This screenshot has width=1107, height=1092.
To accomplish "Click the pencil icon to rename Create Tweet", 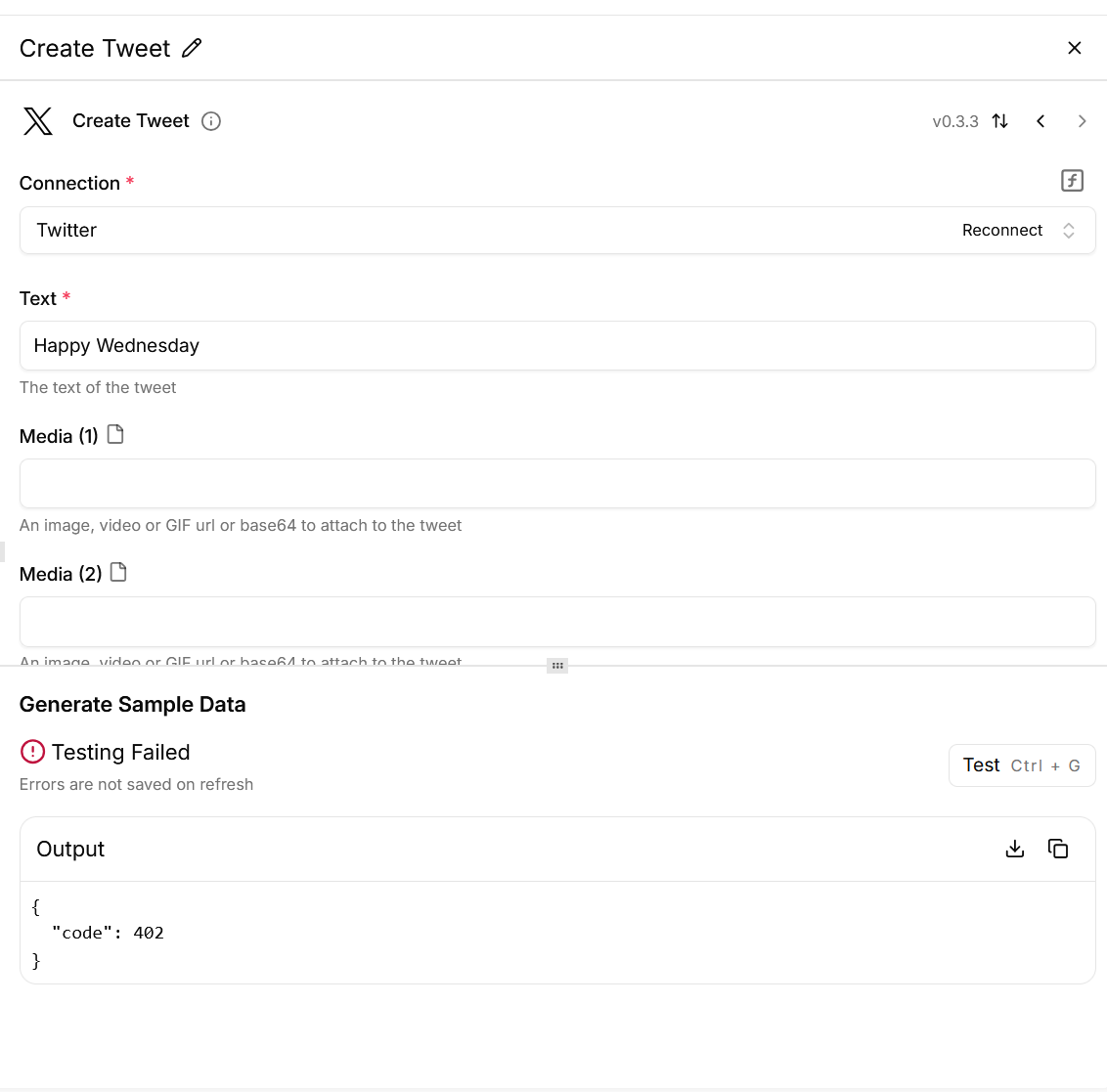I will [x=192, y=48].
